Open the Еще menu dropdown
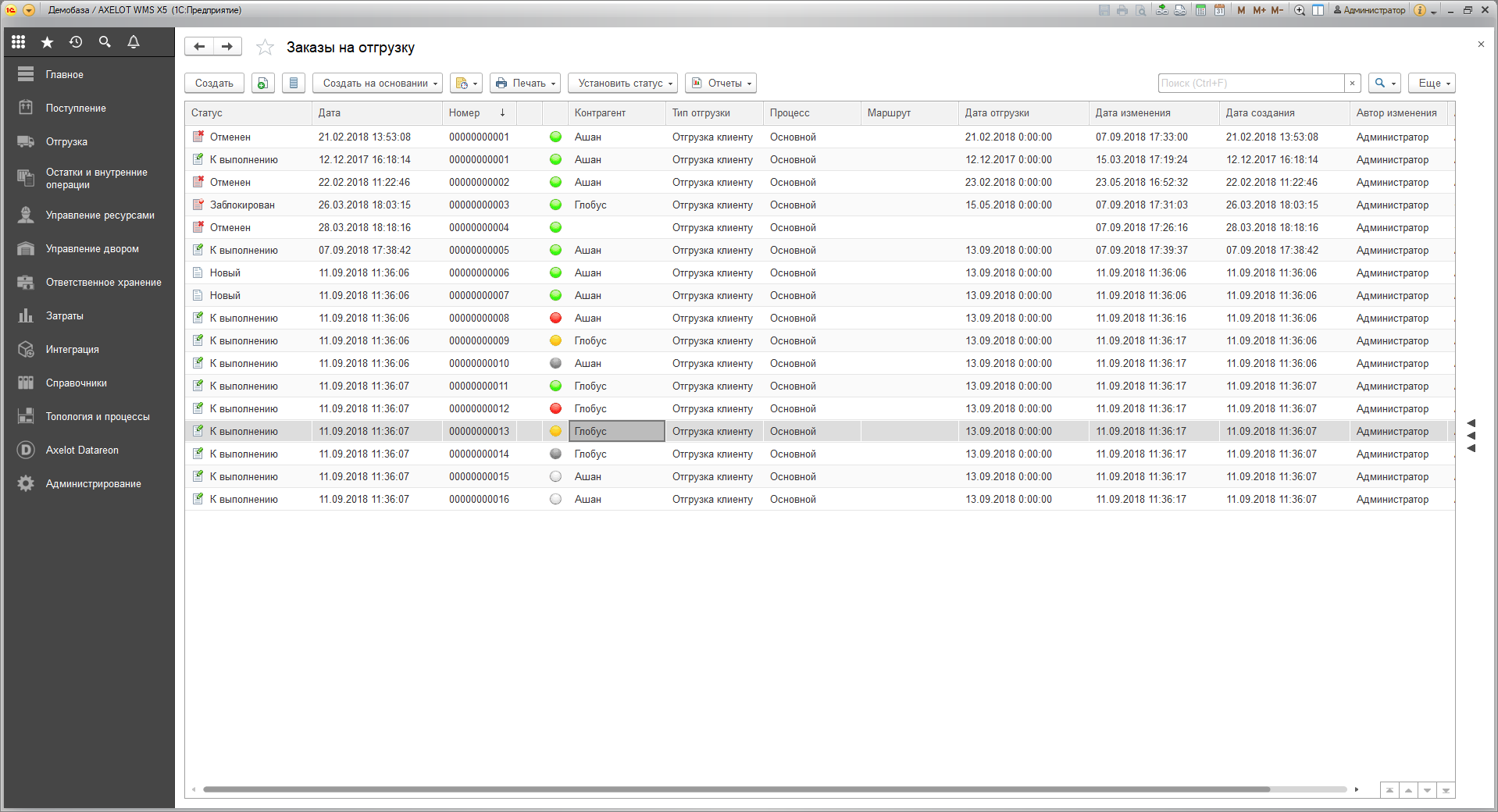The width and height of the screenshot is (1498, 812). coord(1432,83)
